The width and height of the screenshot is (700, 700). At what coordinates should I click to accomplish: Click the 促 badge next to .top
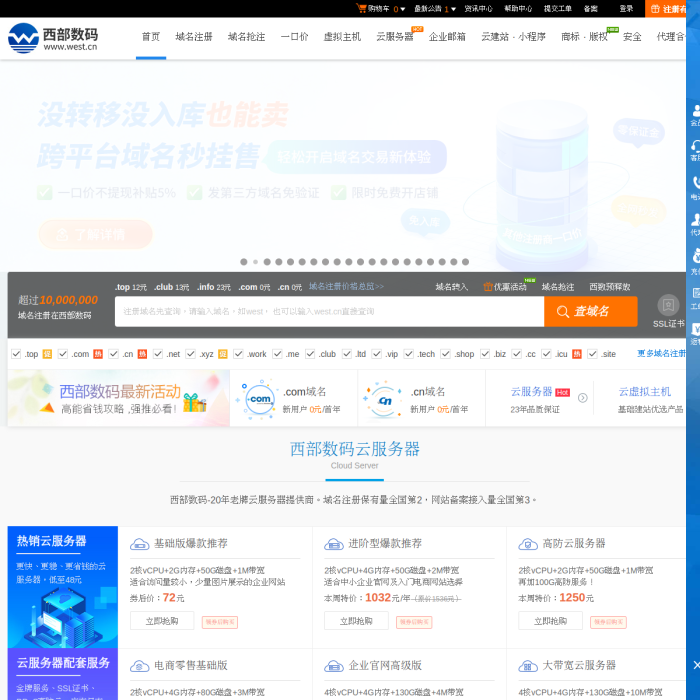(47, 354)
